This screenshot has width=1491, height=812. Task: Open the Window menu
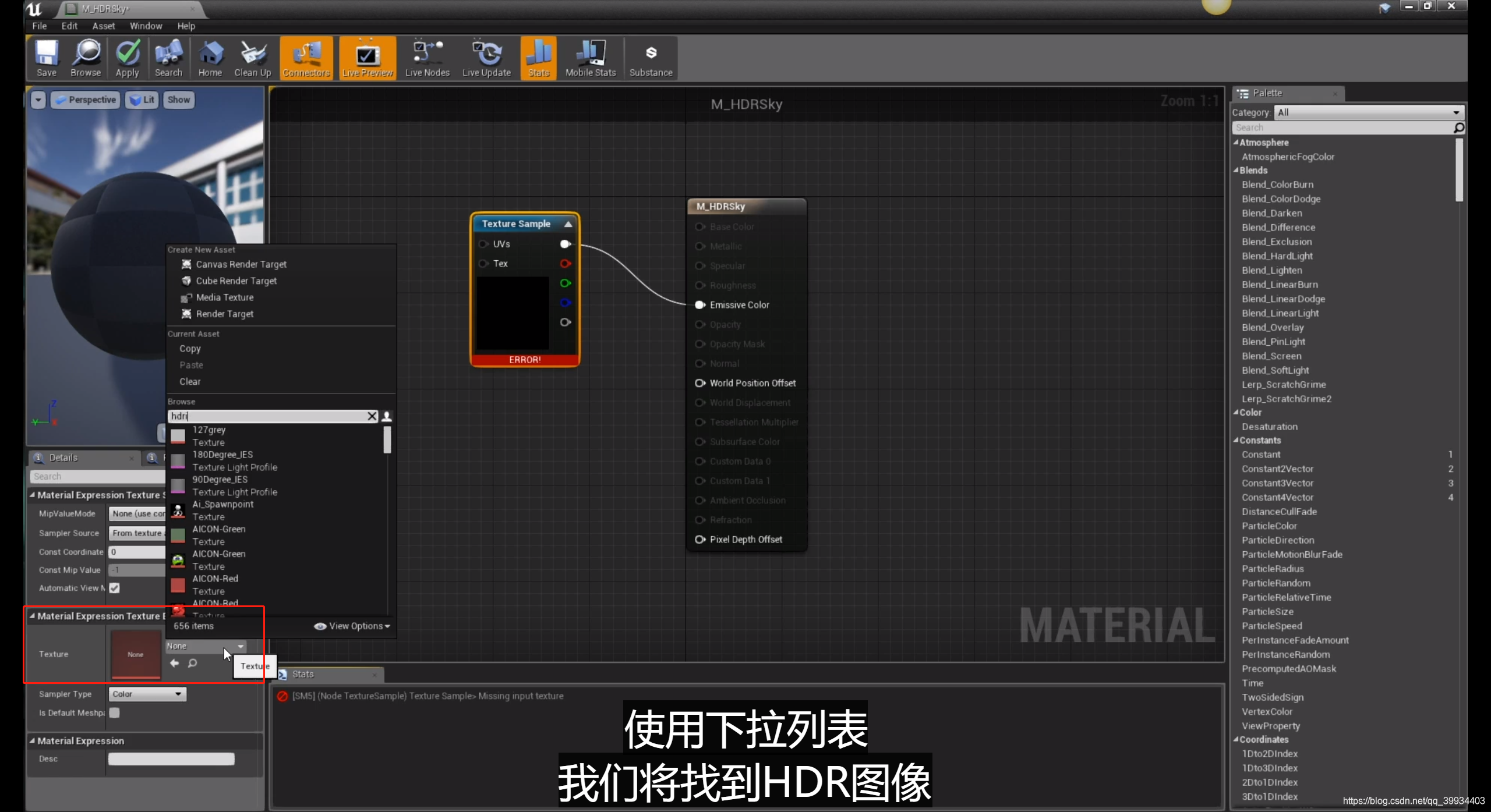click(146, 26)
